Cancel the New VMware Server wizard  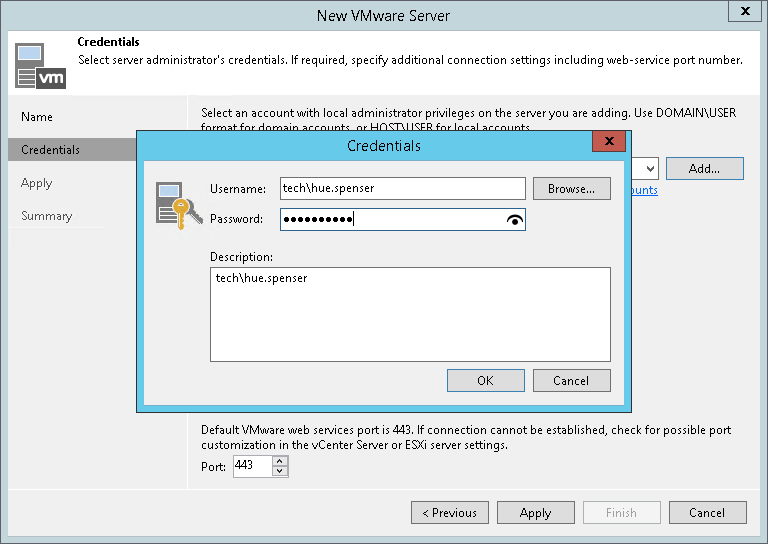pyautogui.click(x=707, y=513)
